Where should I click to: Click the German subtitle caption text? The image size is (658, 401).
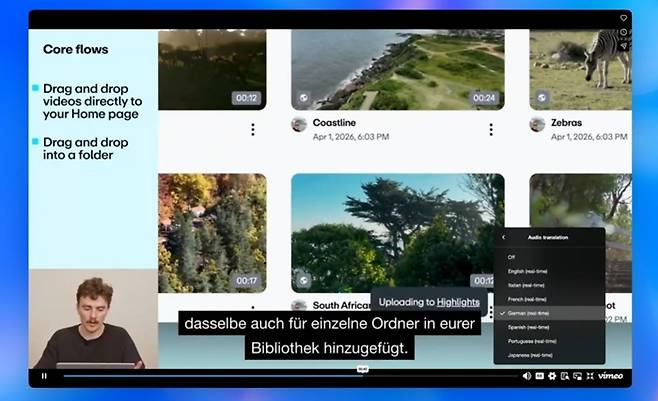tap(330, 336)
